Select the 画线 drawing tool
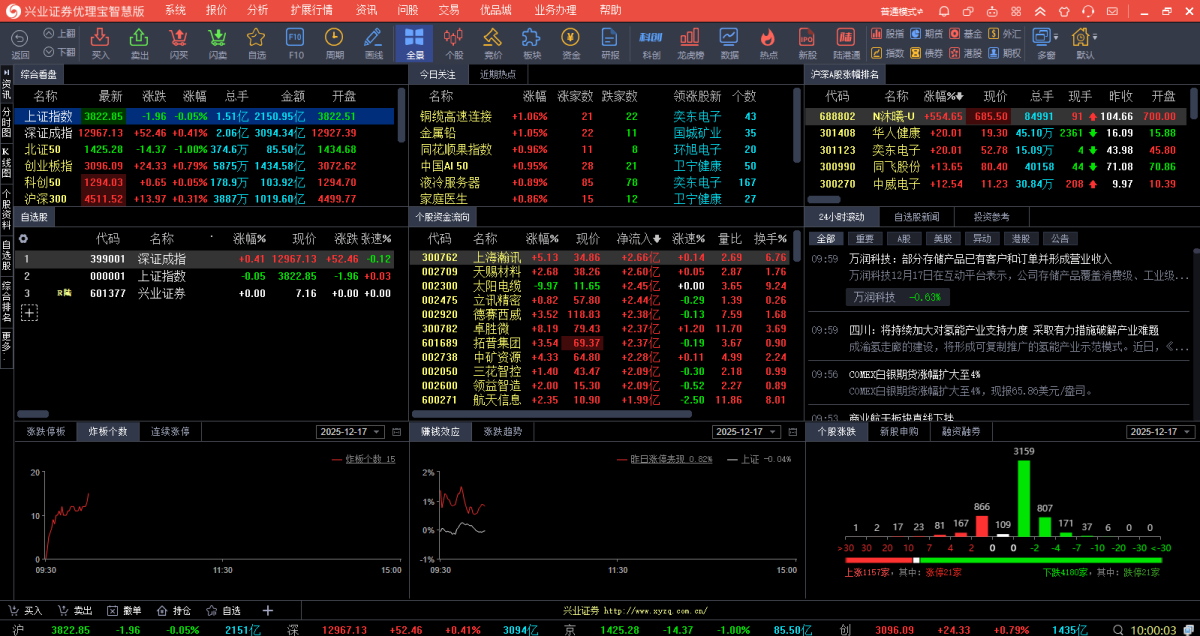This screenshot has width=1200, height=636. coord(374,42)
